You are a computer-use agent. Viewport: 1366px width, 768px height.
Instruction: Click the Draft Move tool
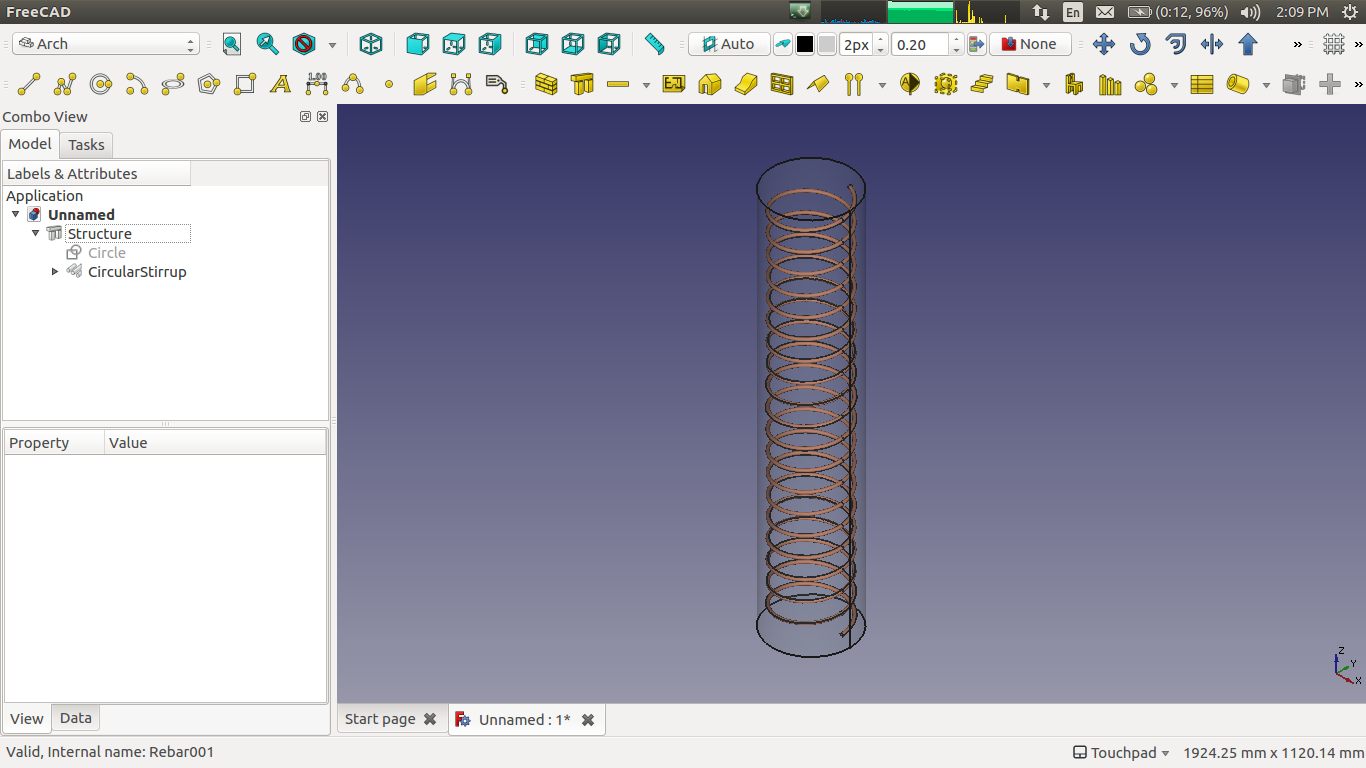pos(1104,44)
